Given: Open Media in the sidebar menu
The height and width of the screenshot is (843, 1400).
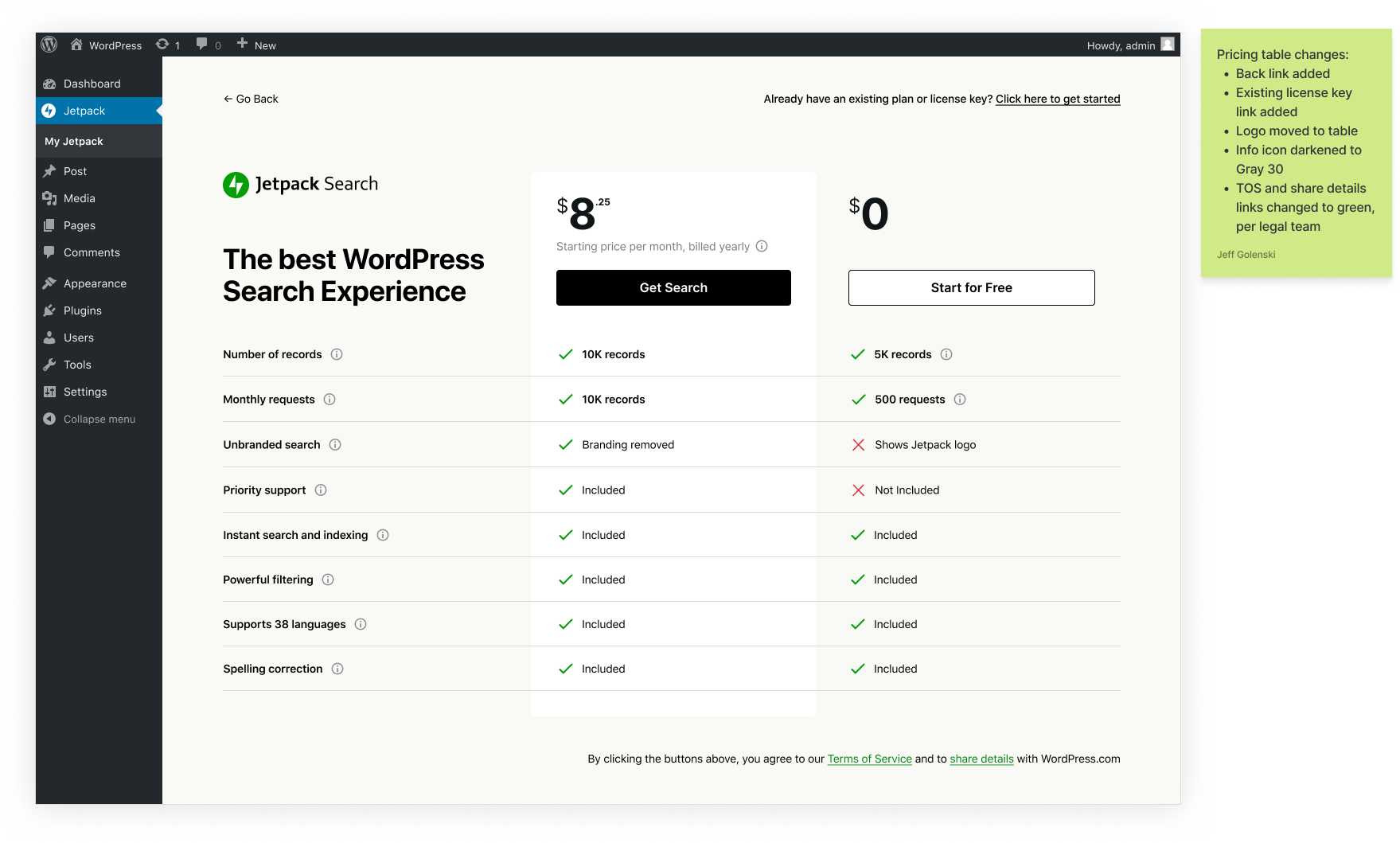Looking at the screenshot, I should (99, 198).
